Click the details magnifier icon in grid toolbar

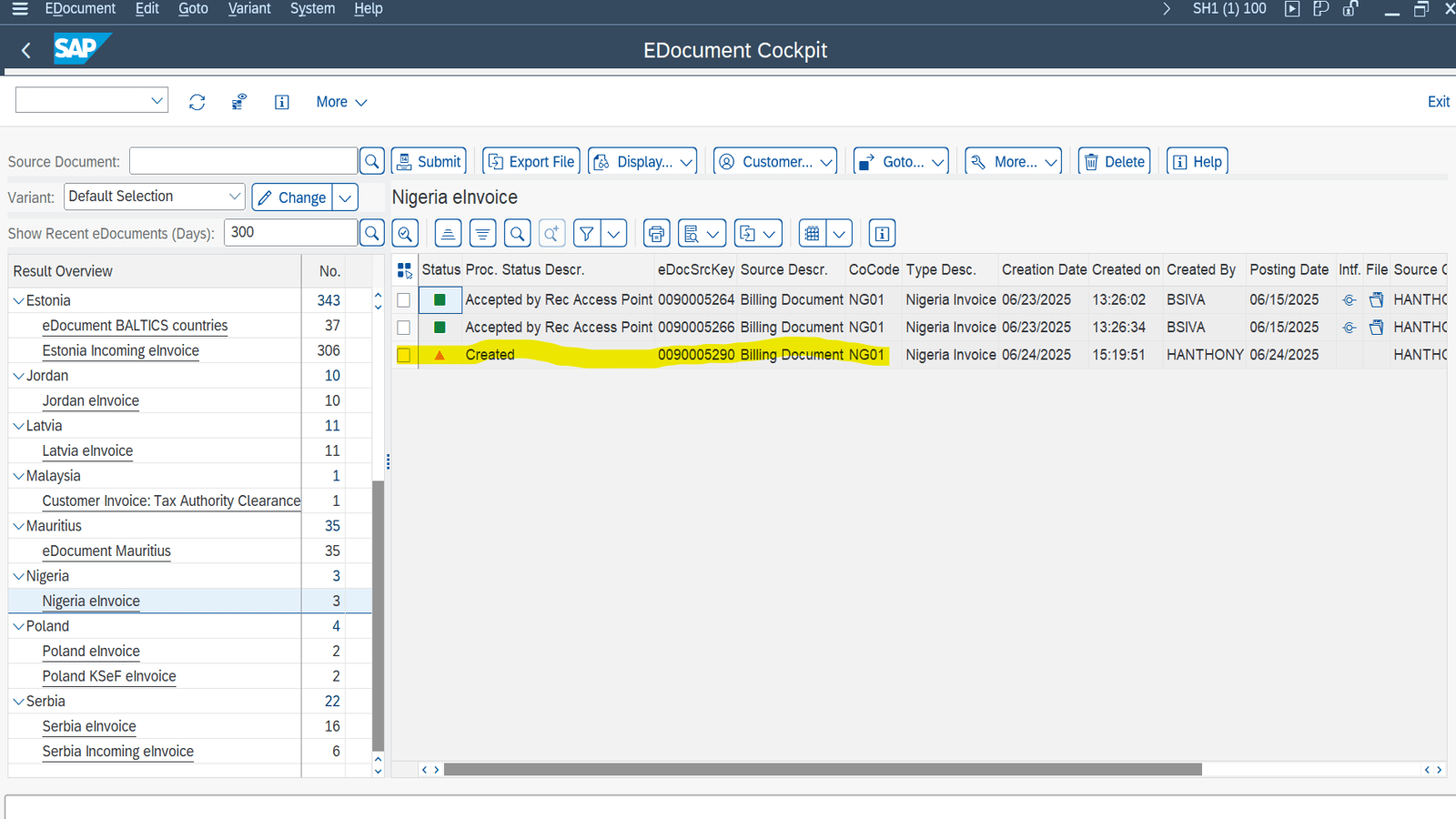(x=405, y=234)
